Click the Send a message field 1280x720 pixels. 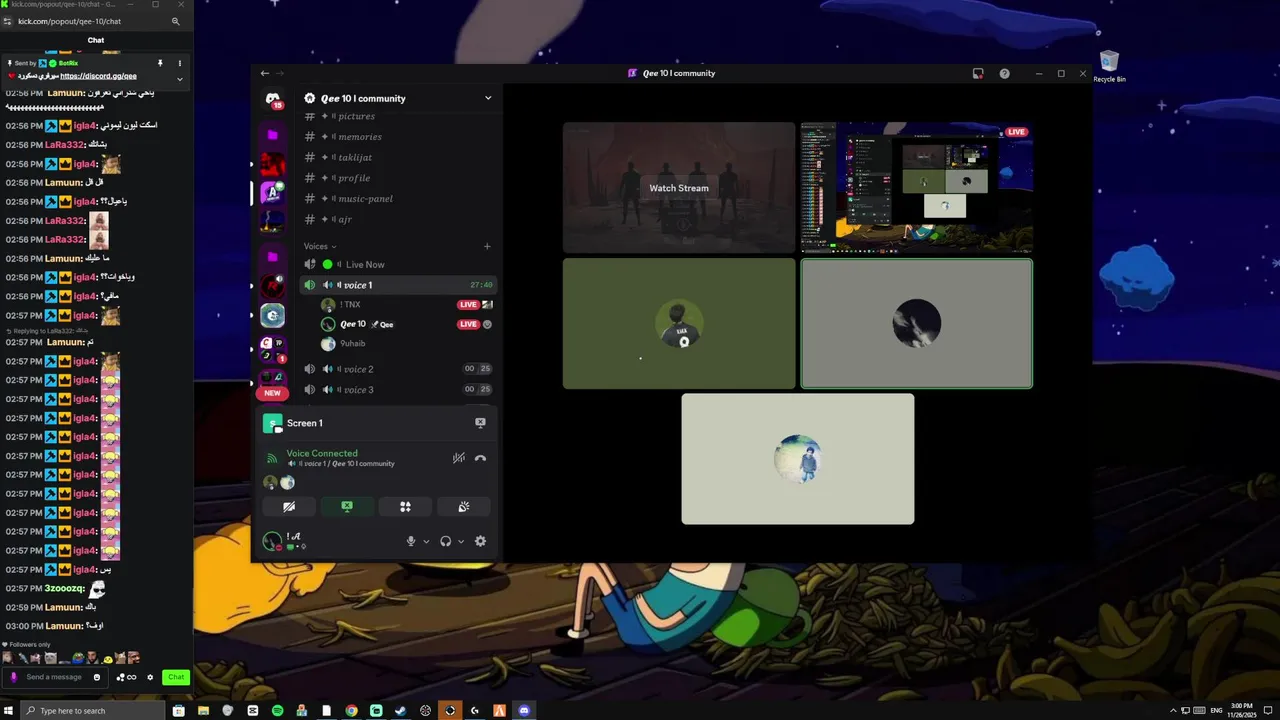pyautogui.click(x=57, y=677)
